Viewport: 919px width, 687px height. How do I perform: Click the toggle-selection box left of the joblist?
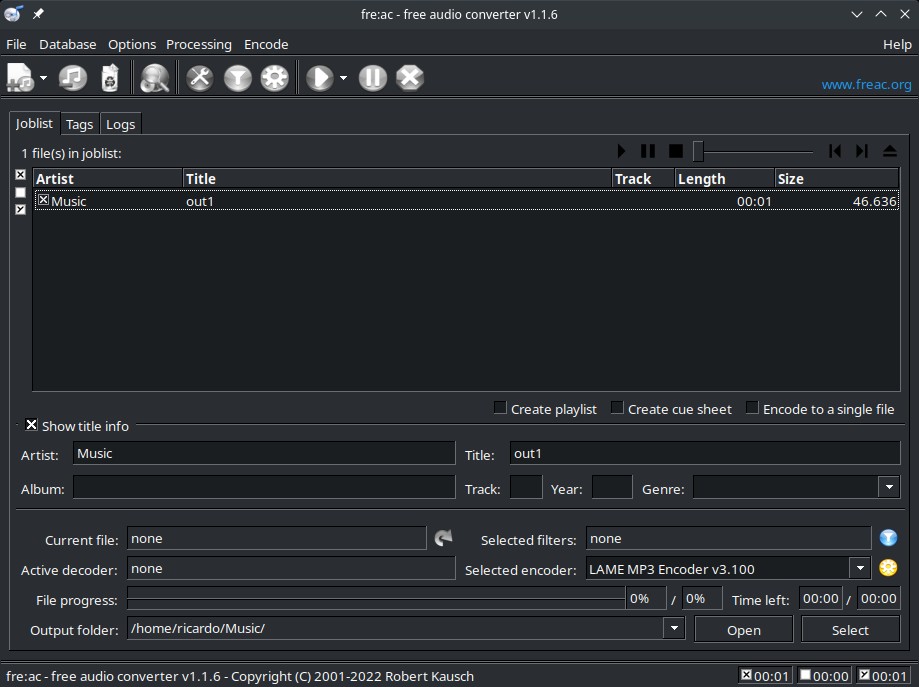coord(21,209)
